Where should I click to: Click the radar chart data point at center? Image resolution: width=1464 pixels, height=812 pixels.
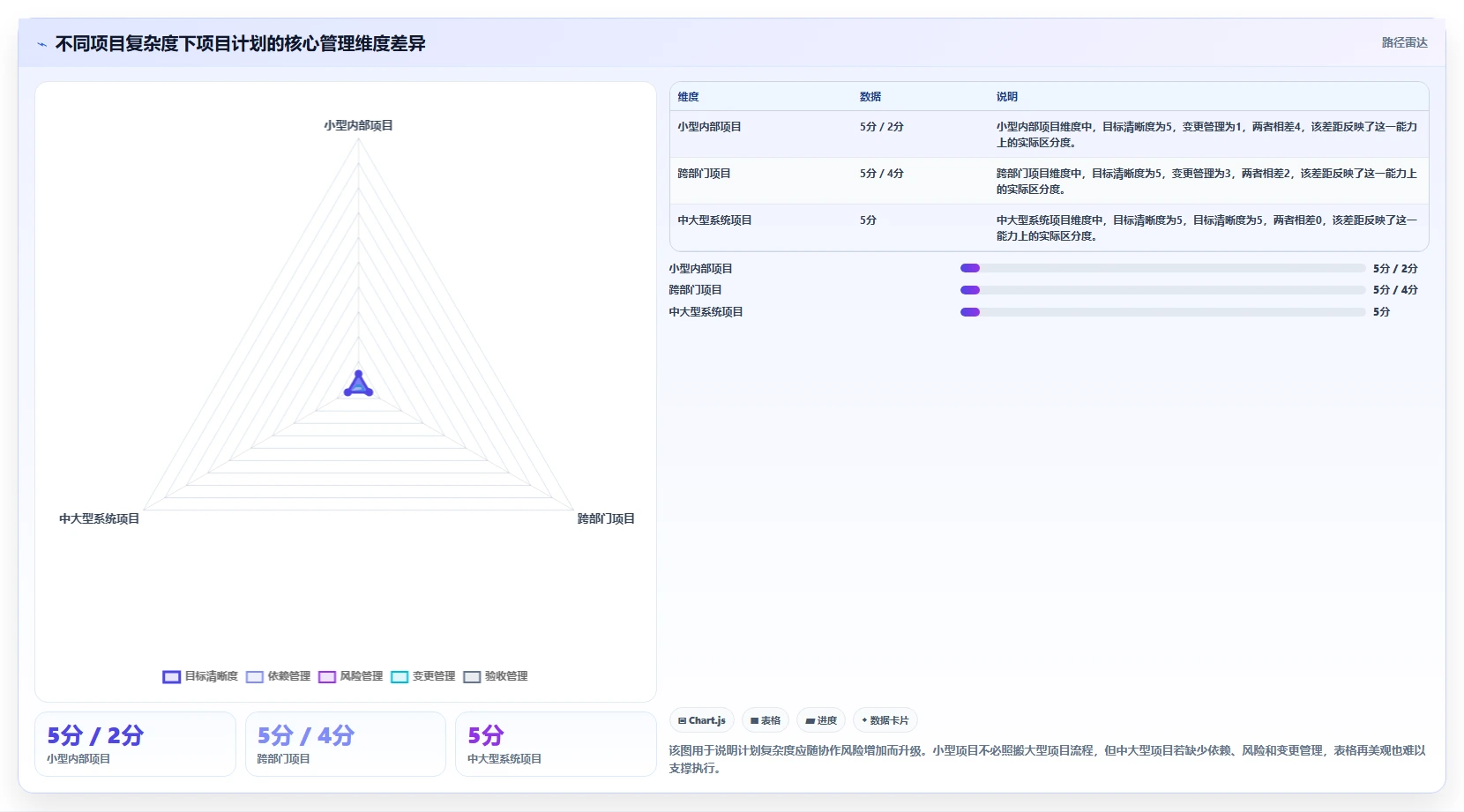[358, 384]
